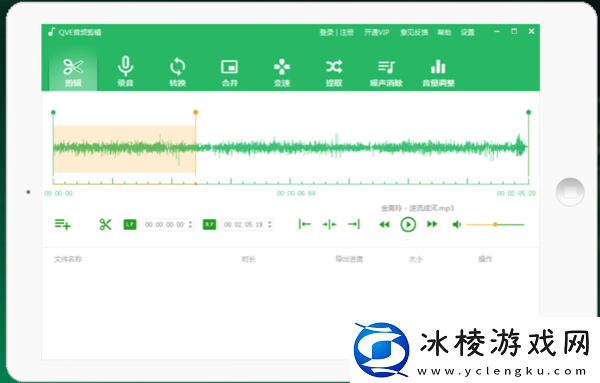Set right point with RP button
600x383 pixels.
coord(209,224)
